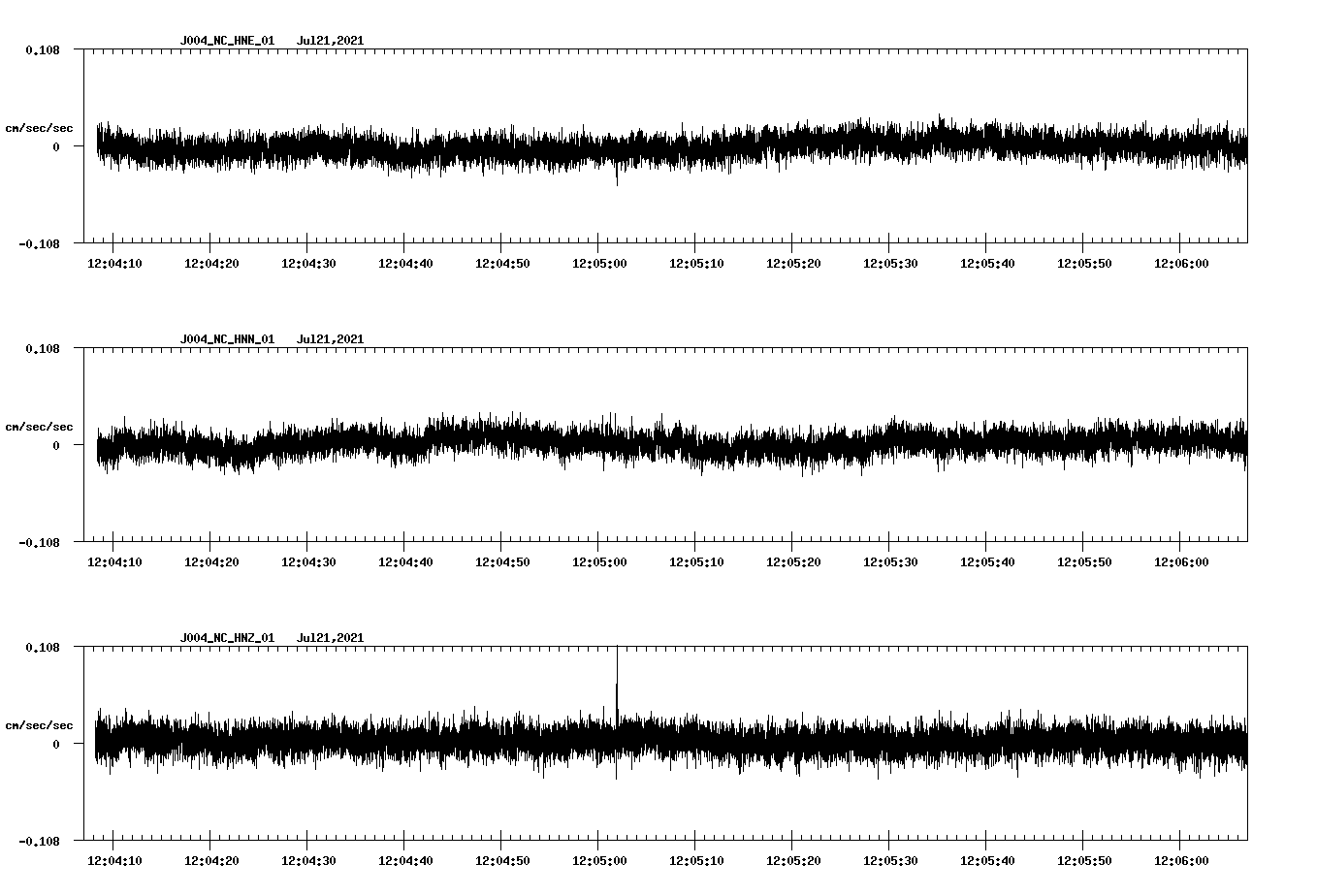Click the cm/sec/sec unit label on top plot

40,127
